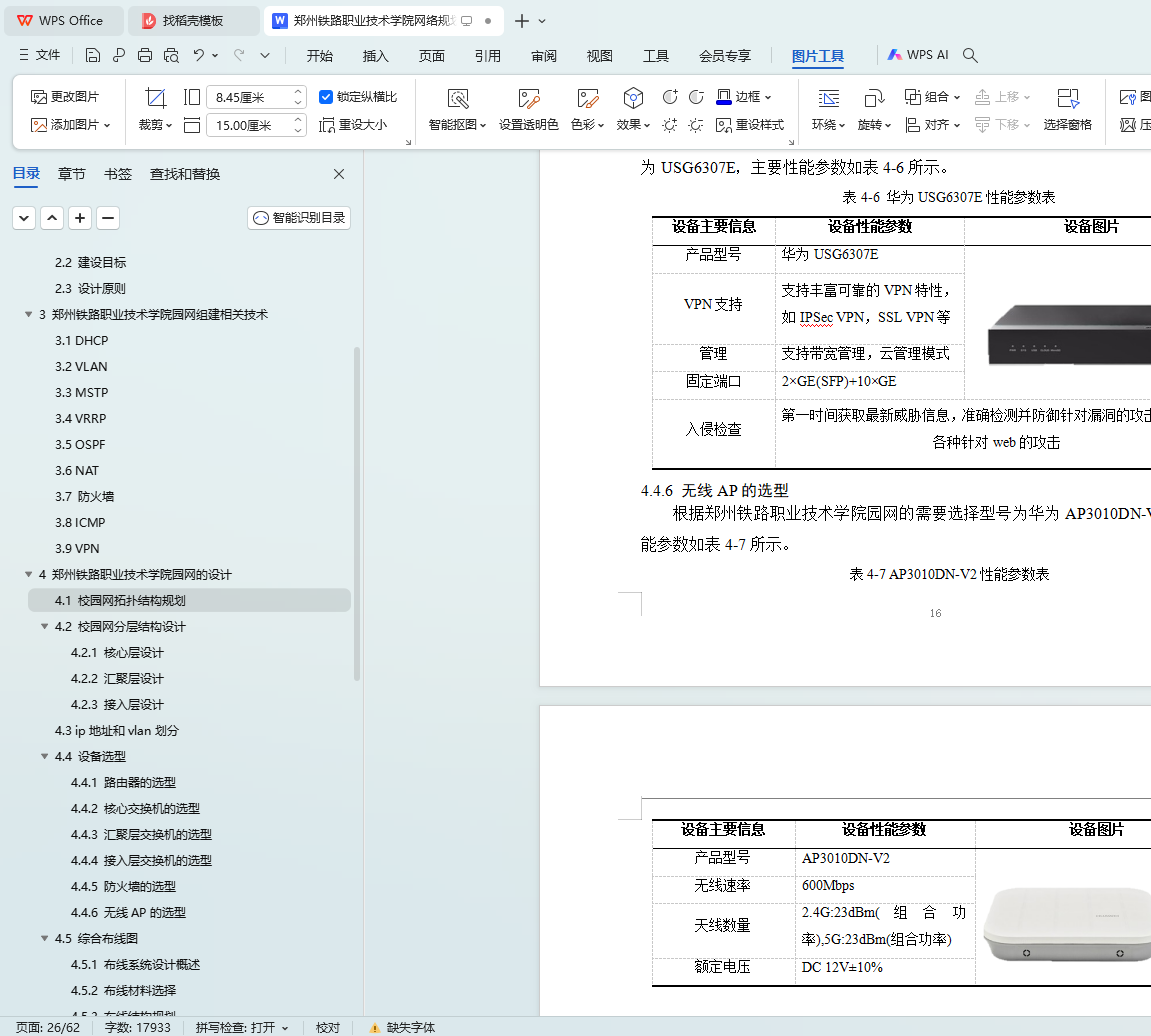The width and height of the screenshot is (1151, 1036).
Task: Switch to the 插入 ribbon tab
Action: click(x=375, y=56)
